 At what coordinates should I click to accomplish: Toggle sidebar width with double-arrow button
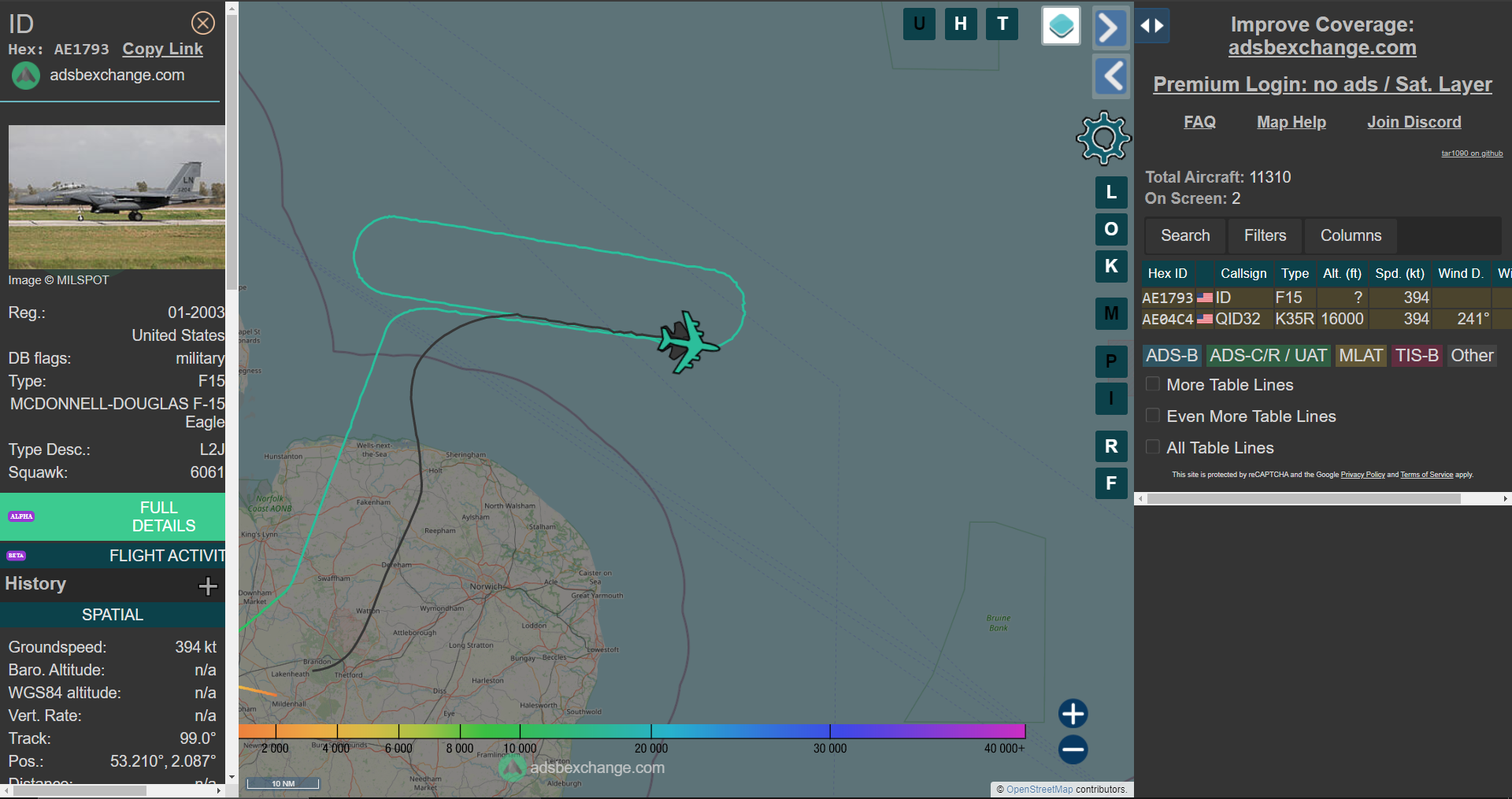(1152, 26)
